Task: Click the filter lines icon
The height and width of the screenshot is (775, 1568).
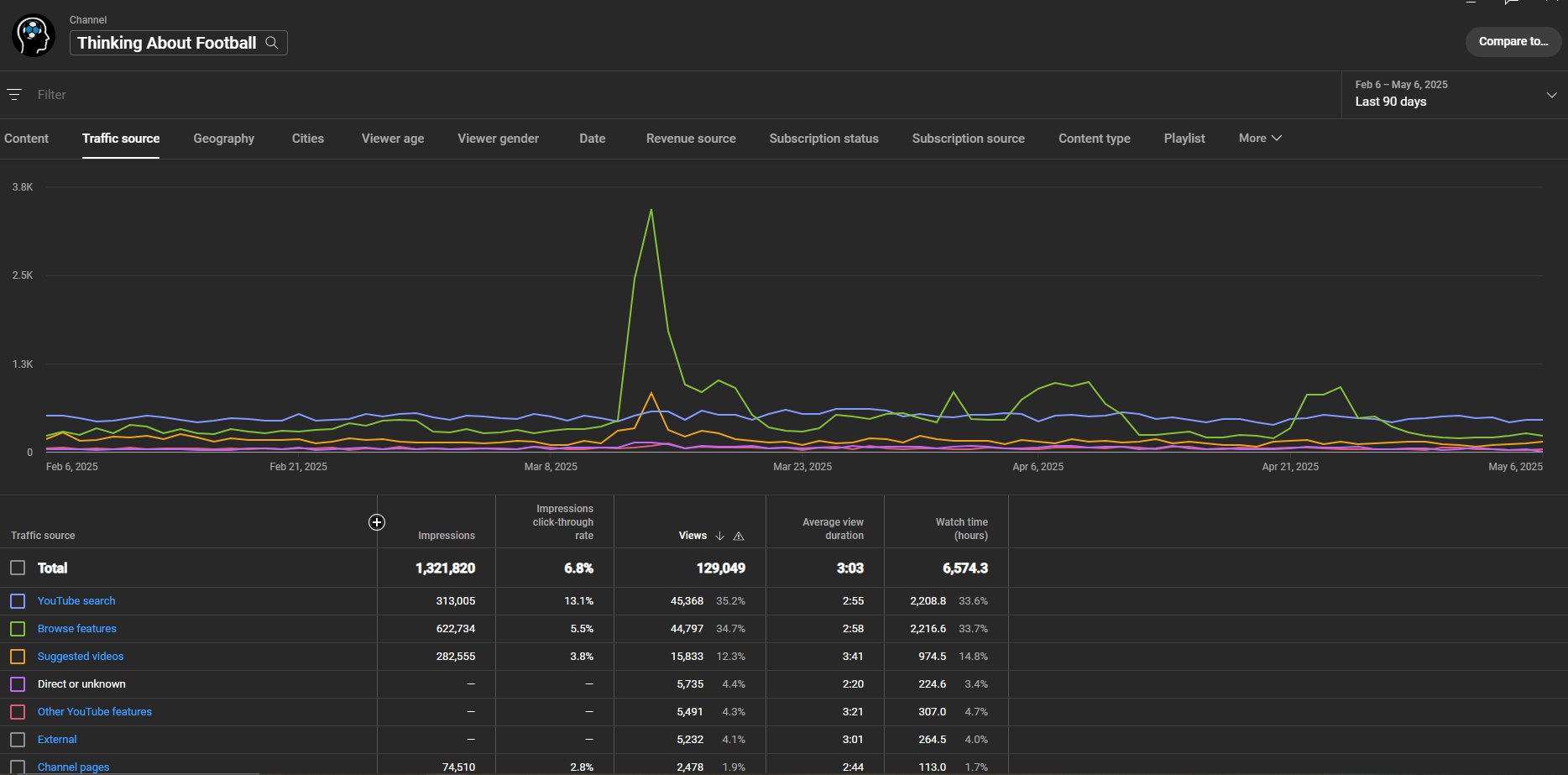Action: click(14, 95)
